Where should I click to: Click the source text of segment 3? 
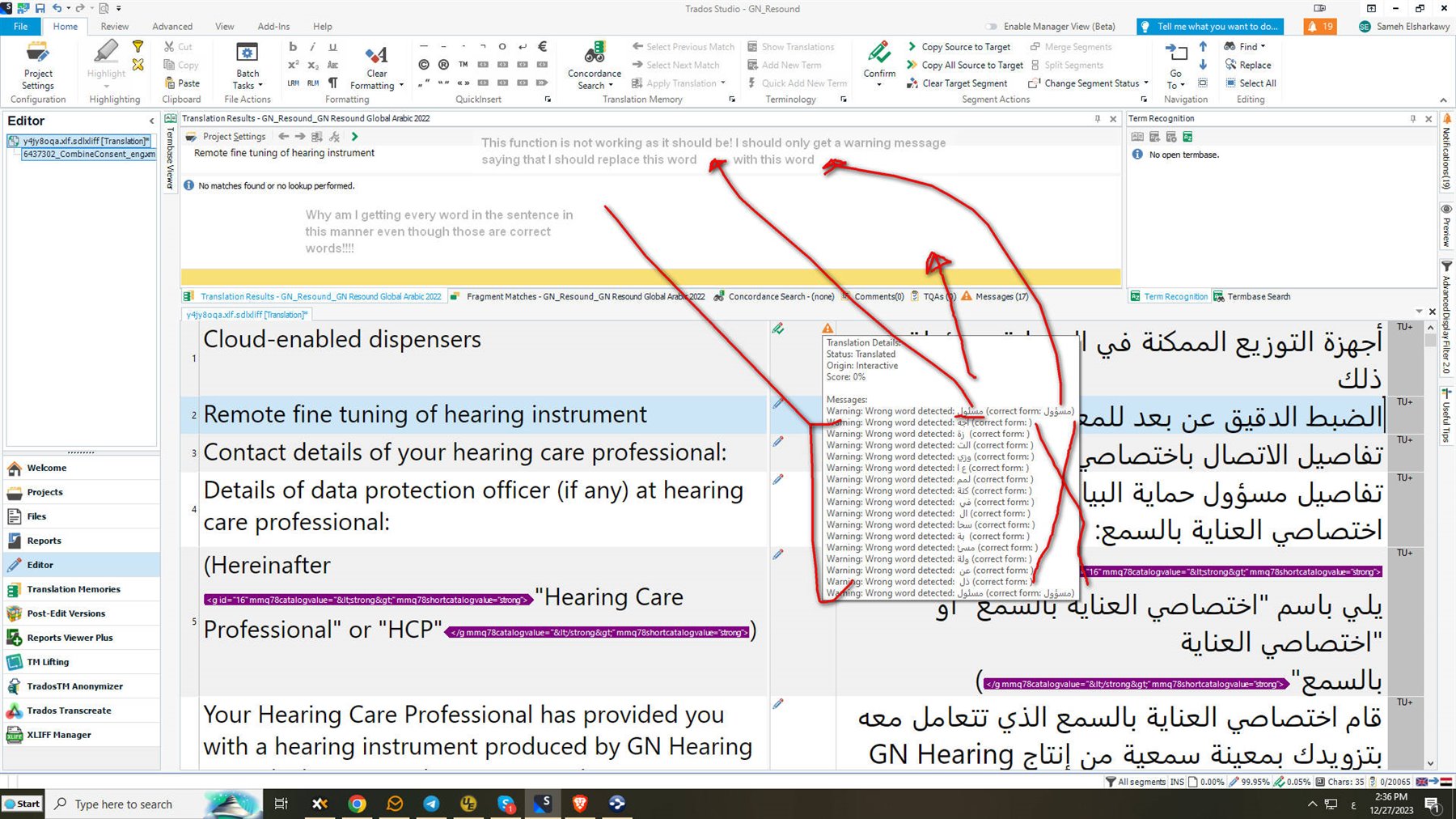coord(465,452)
